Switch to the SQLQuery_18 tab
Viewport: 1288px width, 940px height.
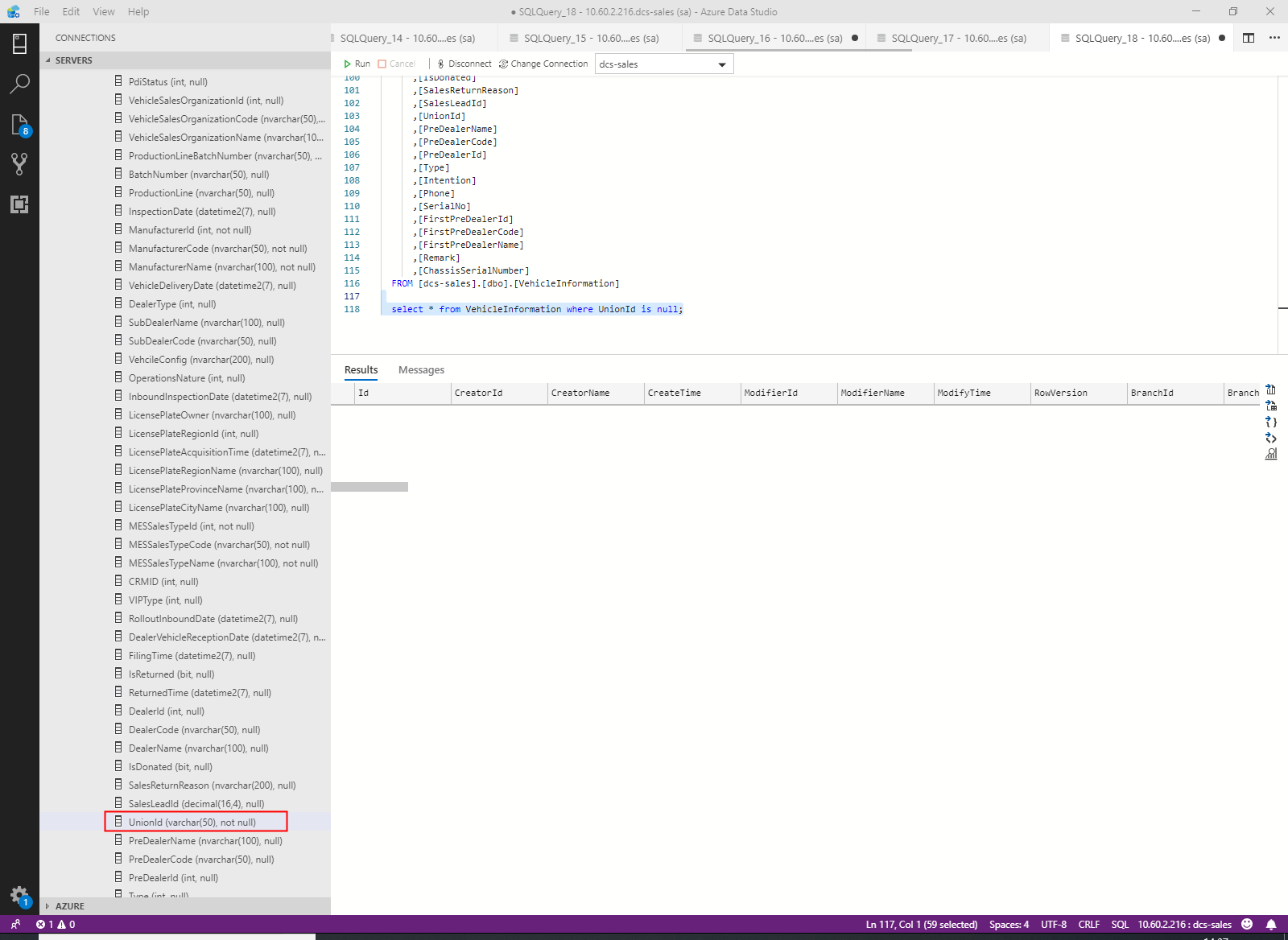[x=1142, y=38]
